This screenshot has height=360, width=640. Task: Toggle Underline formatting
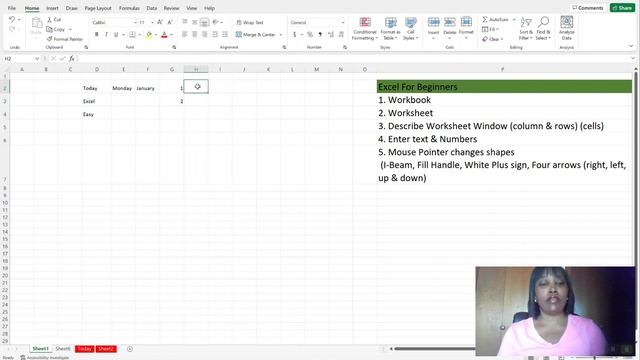tap(116, 35)
